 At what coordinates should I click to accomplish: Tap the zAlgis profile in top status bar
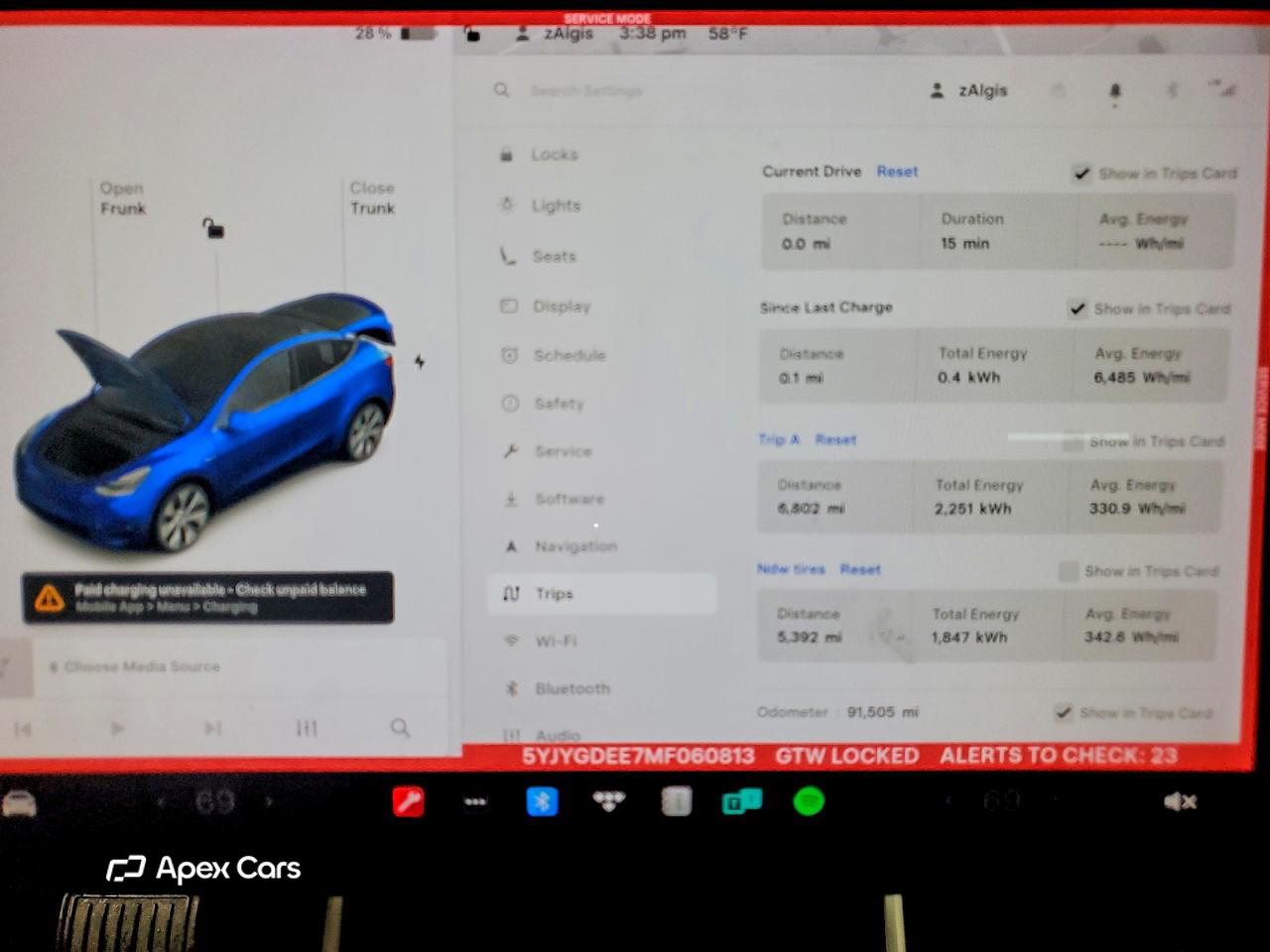point(554,33)
